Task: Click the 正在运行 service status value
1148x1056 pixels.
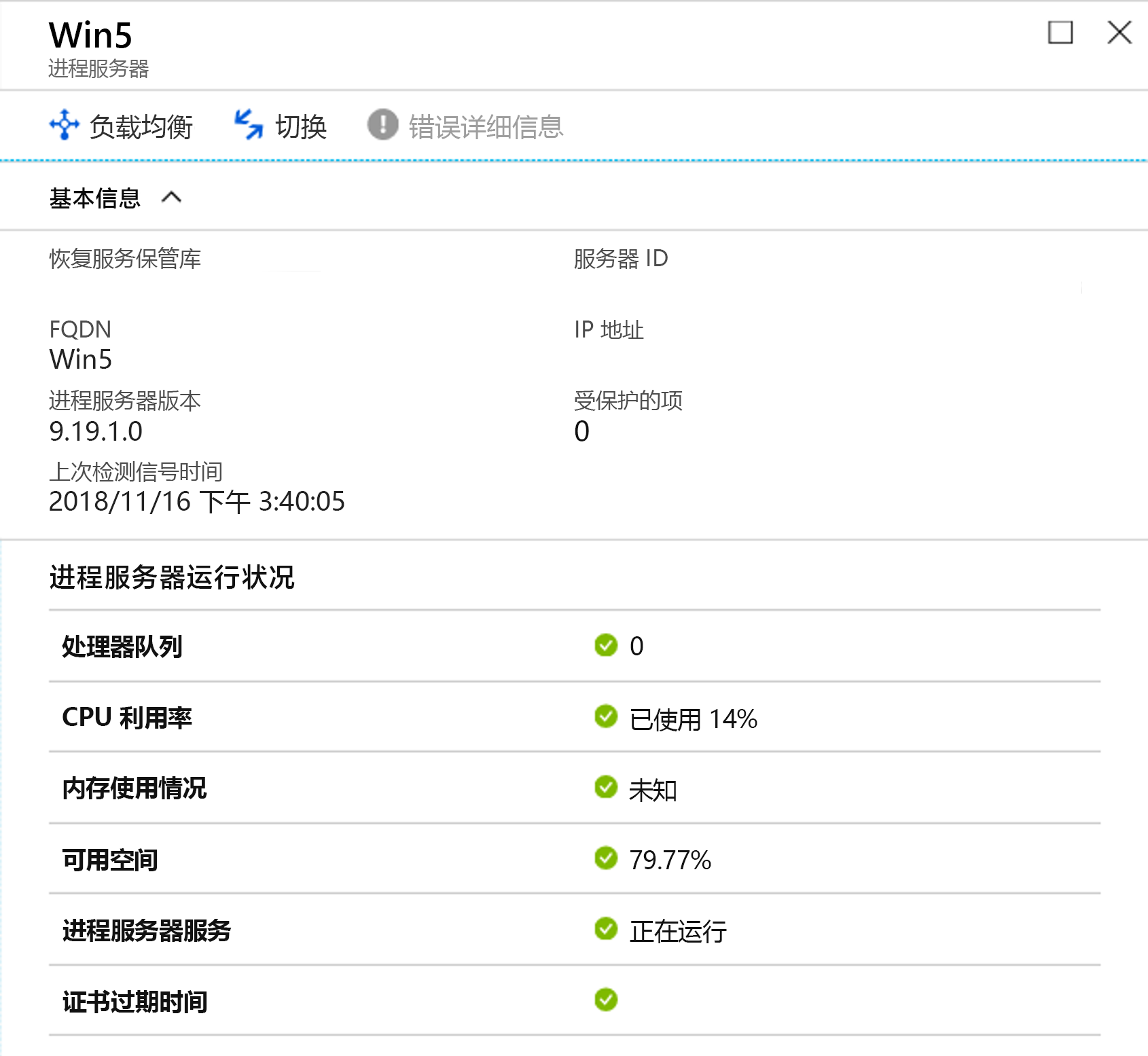Action: point(678,932)
